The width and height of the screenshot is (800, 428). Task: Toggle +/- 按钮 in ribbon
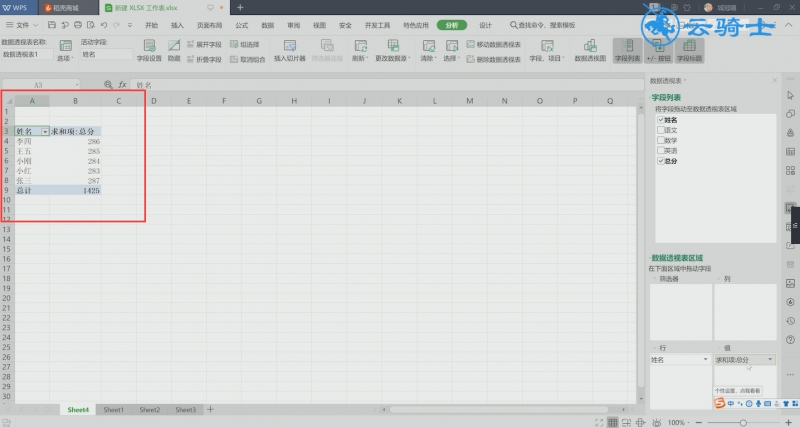[x=659, y=51]
